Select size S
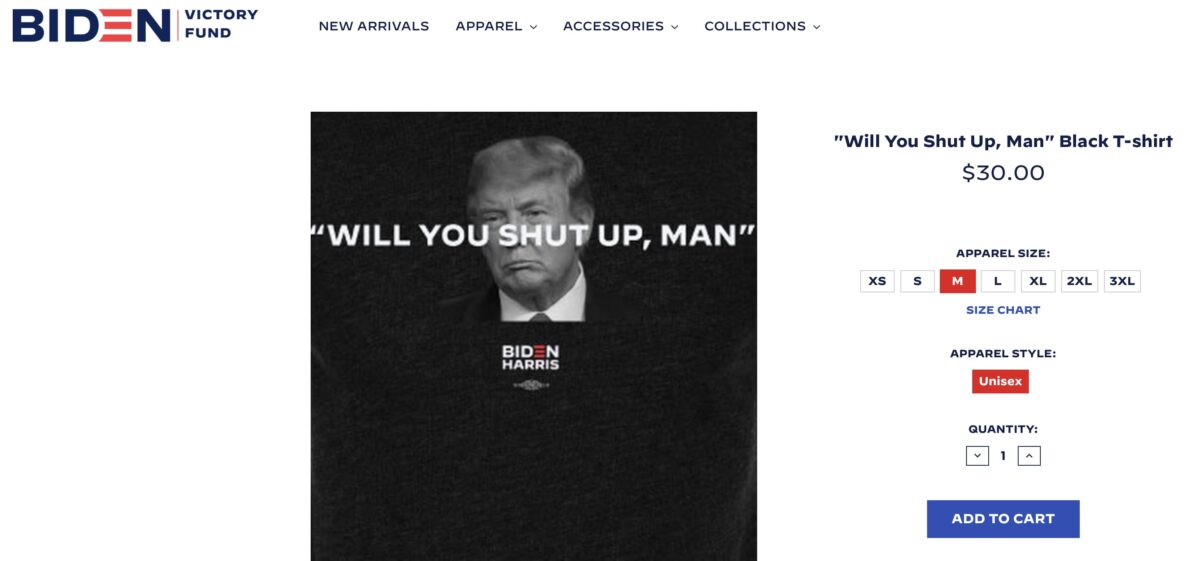 (x=917, y=281)
